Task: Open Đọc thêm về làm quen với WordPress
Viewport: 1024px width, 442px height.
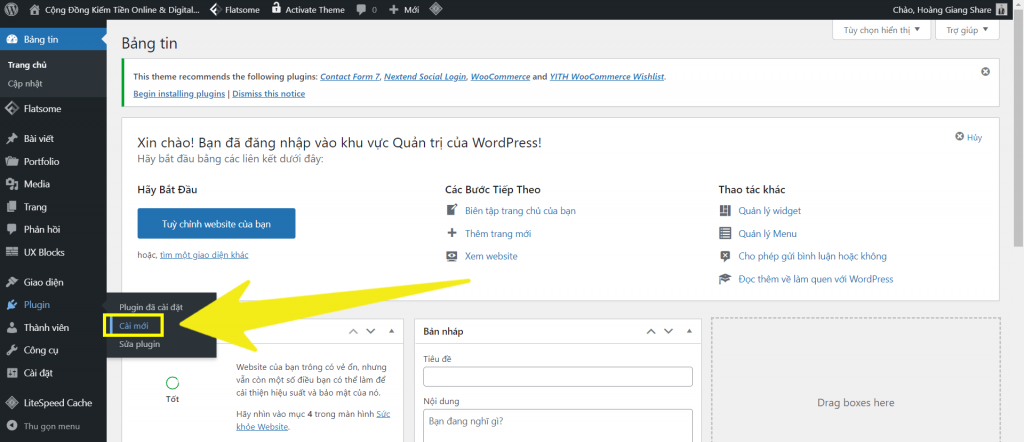Action: tap(816, 279)
